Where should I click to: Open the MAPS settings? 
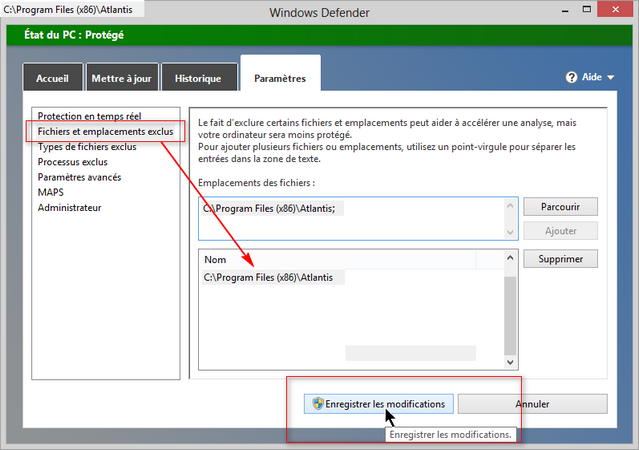[x=50, y=192]
